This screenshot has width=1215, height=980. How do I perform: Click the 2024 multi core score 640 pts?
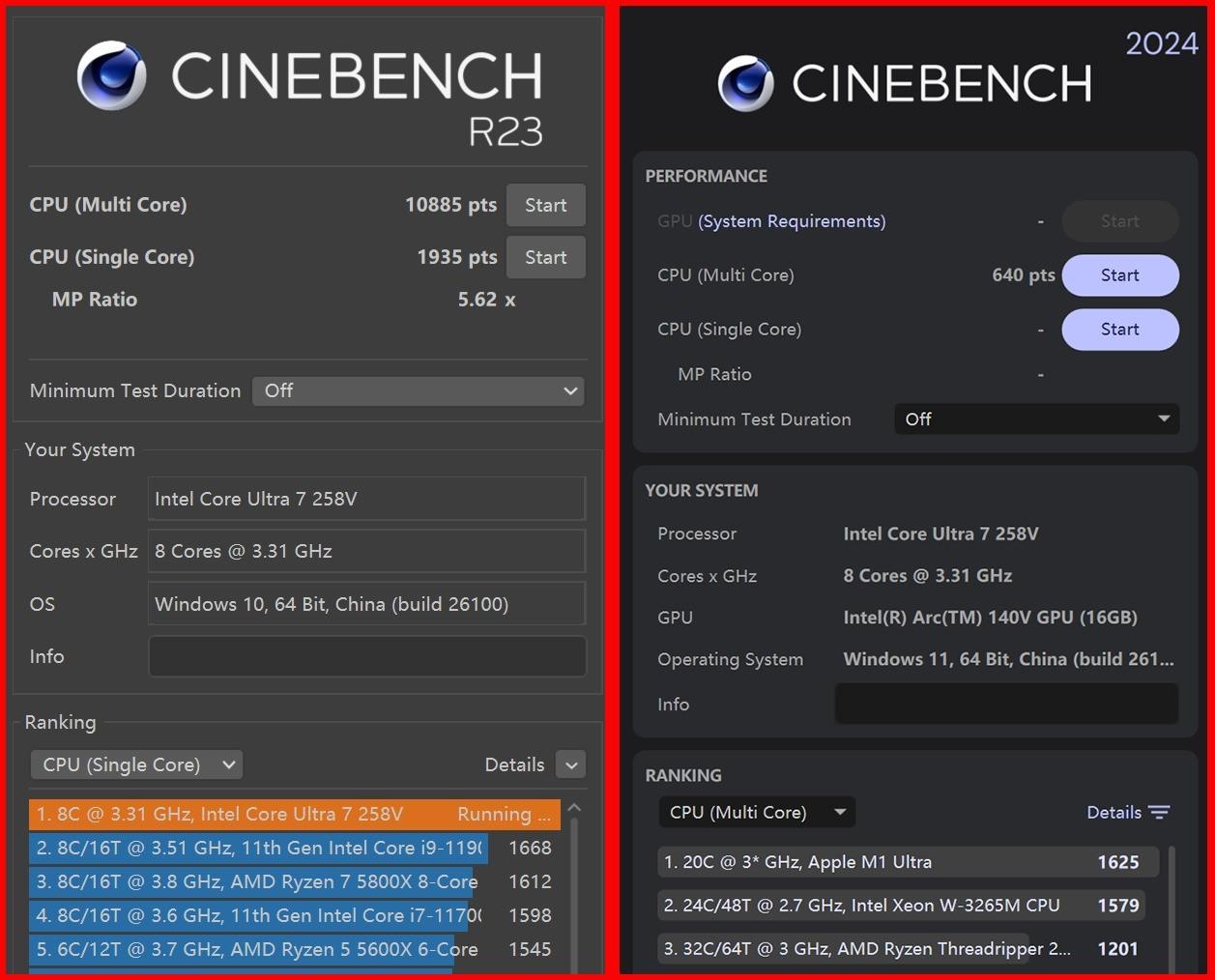(x=1024, y=275)
